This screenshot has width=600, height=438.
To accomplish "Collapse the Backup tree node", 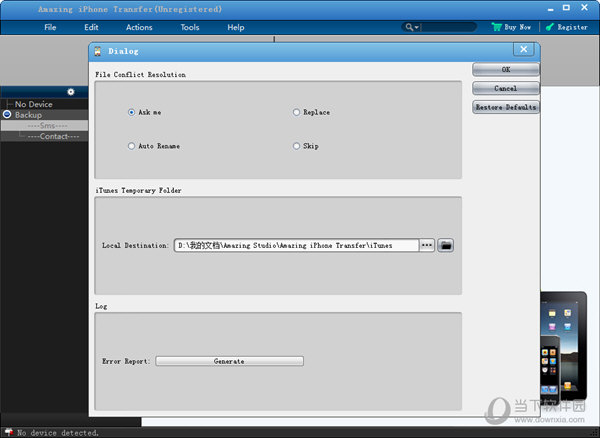I will click(7, 114).
